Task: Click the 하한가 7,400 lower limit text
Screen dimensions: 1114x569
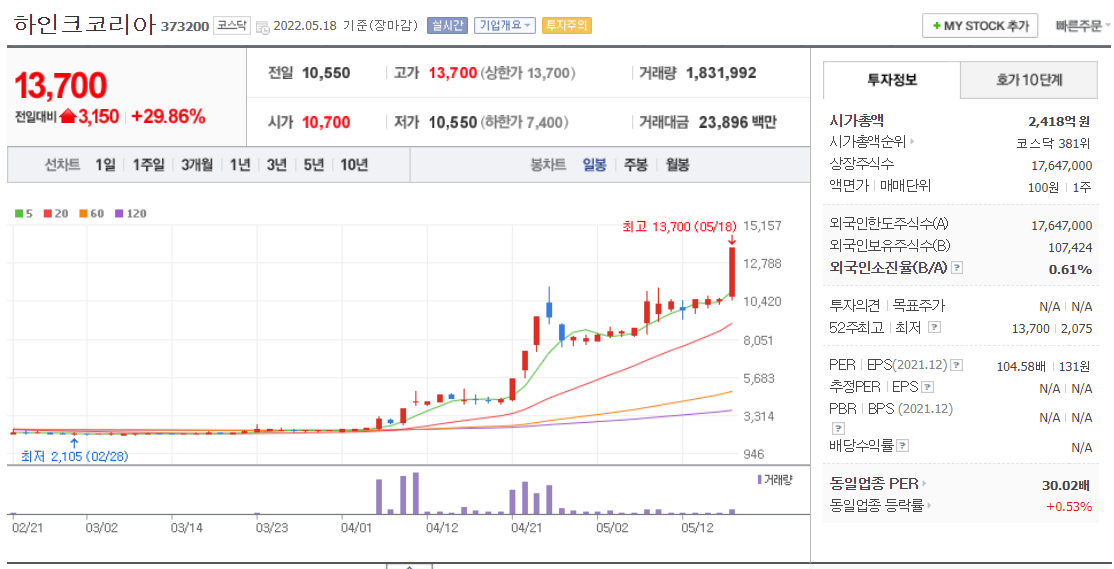Action: 524,122
